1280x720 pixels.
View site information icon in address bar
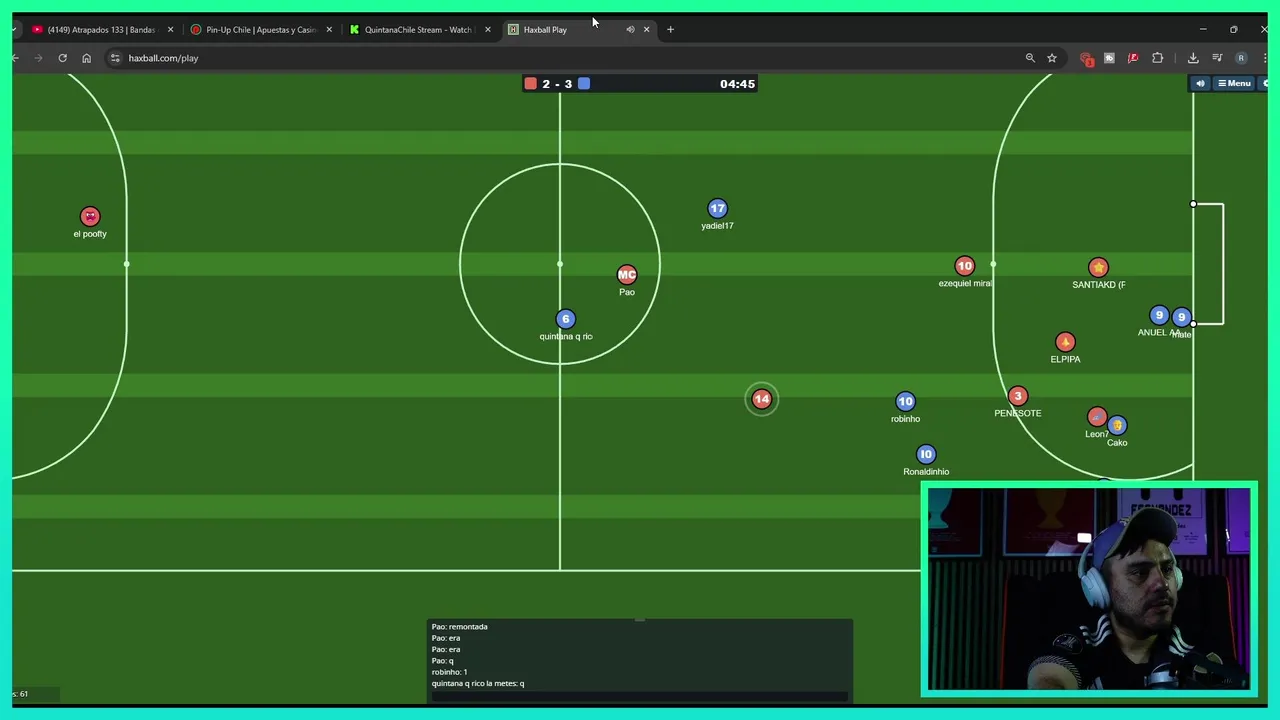(x=115, y=58)
